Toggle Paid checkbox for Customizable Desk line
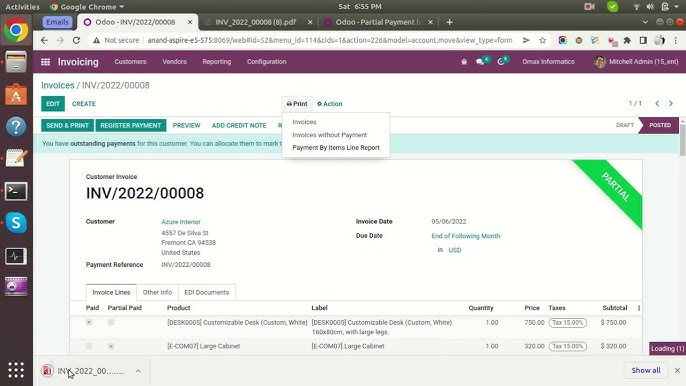The height and width of the screenshot is (386, 686). (x=89, y=323)
